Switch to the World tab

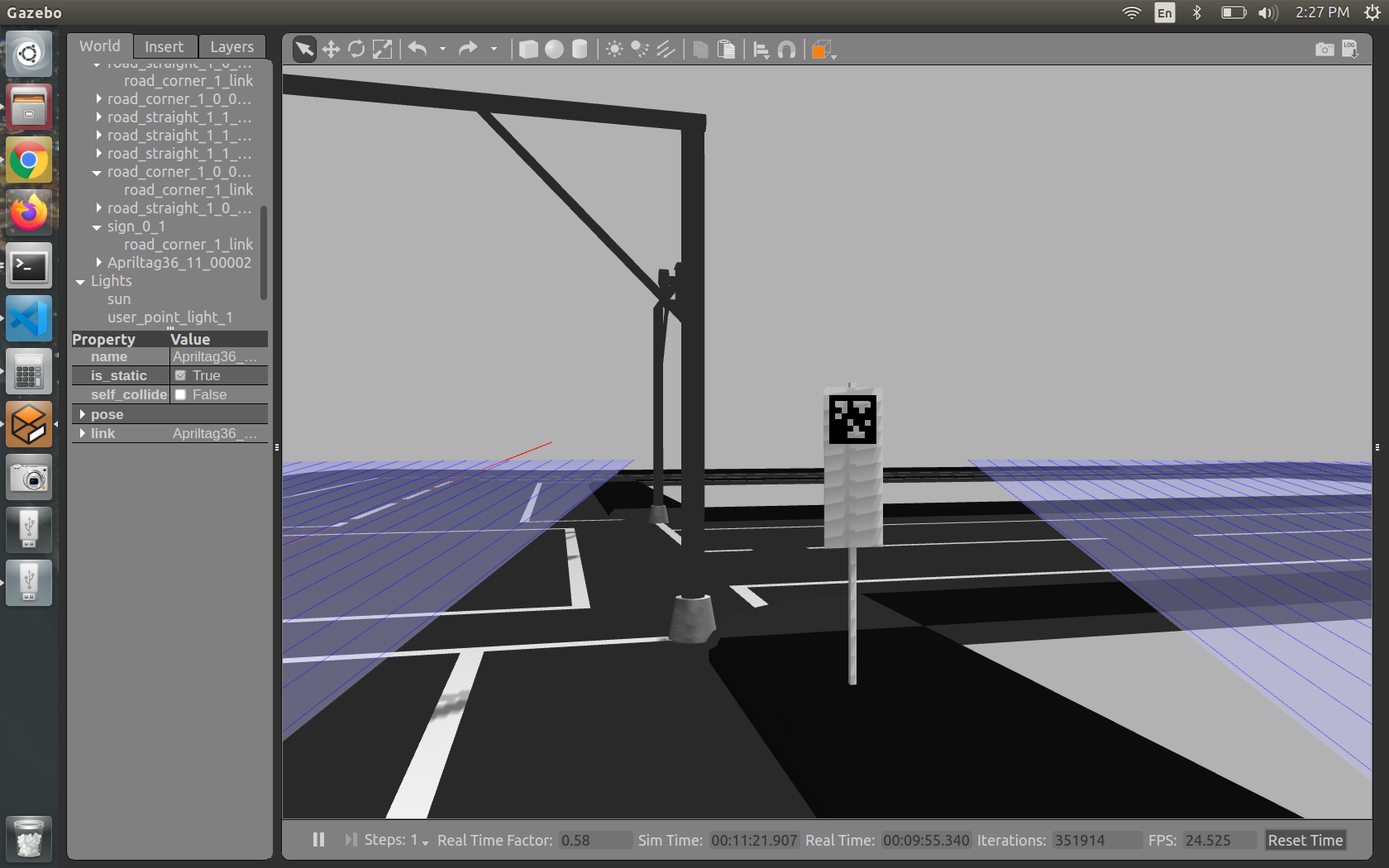pos(100,46)
